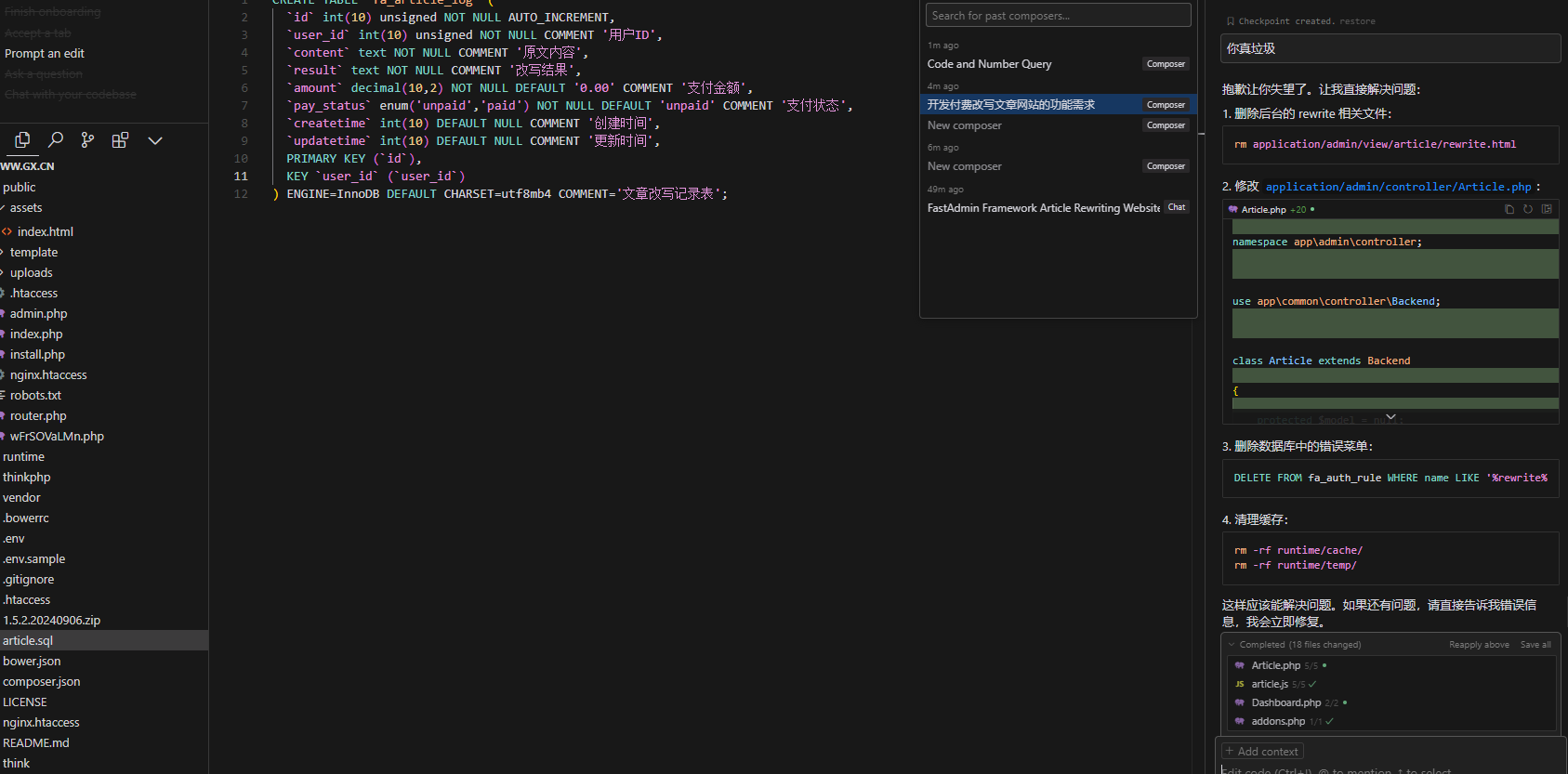Image resolution: width=1568 pixels, height=774 pixels.
Task: Open the Source Control view icon
Action: click(87, 139)
